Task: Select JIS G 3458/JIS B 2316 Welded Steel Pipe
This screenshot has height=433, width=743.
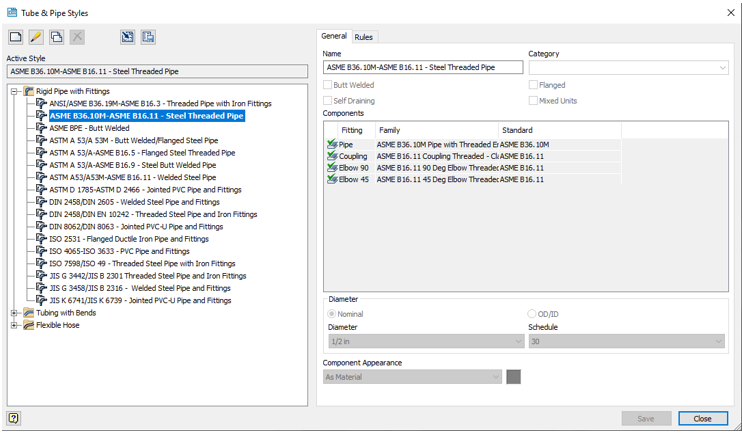Action: coord(140,288)
